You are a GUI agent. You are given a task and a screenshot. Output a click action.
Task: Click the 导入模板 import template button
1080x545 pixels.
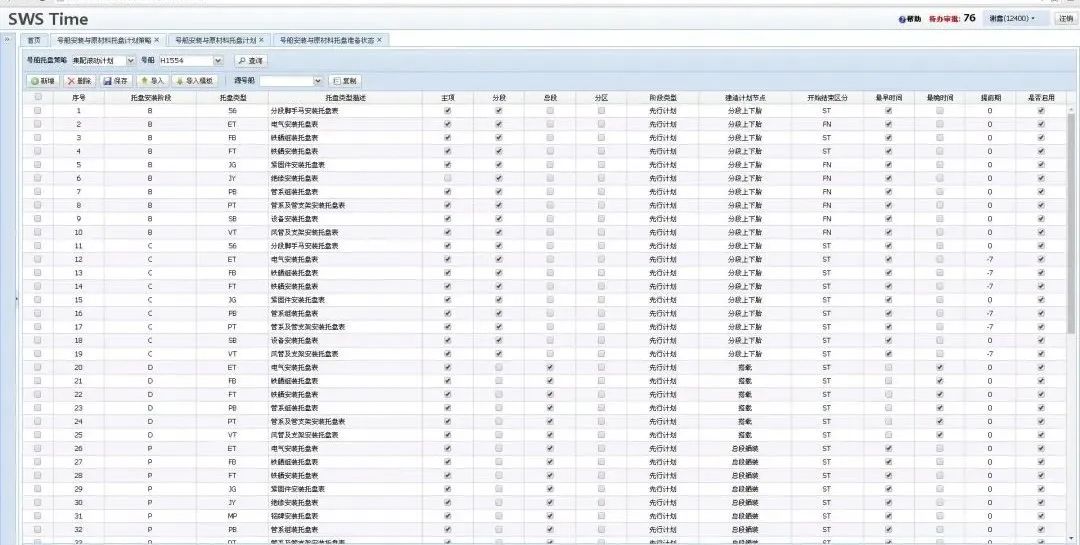coord(195,80)
